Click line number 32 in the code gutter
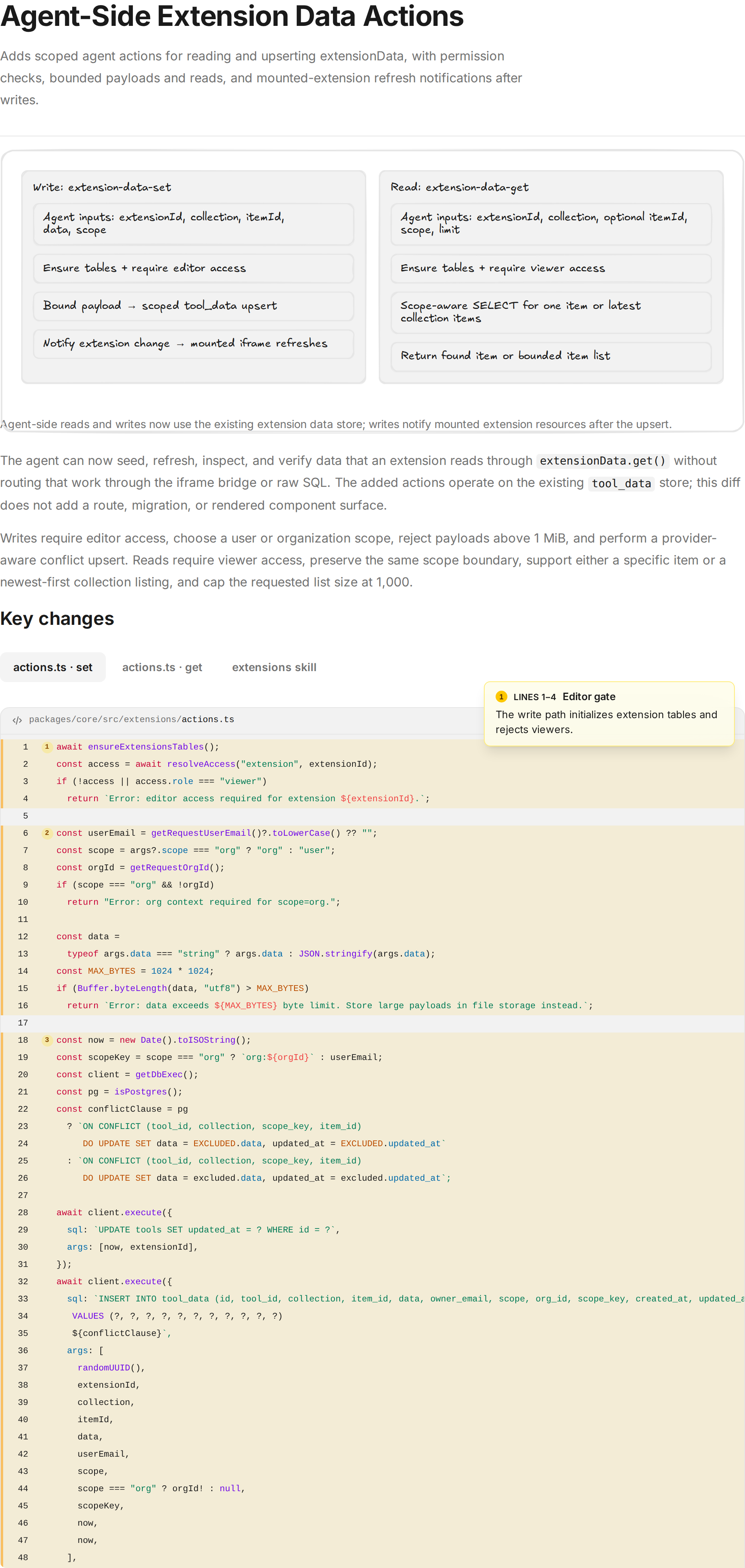 pyautogui.click(x=23, y=1282)
